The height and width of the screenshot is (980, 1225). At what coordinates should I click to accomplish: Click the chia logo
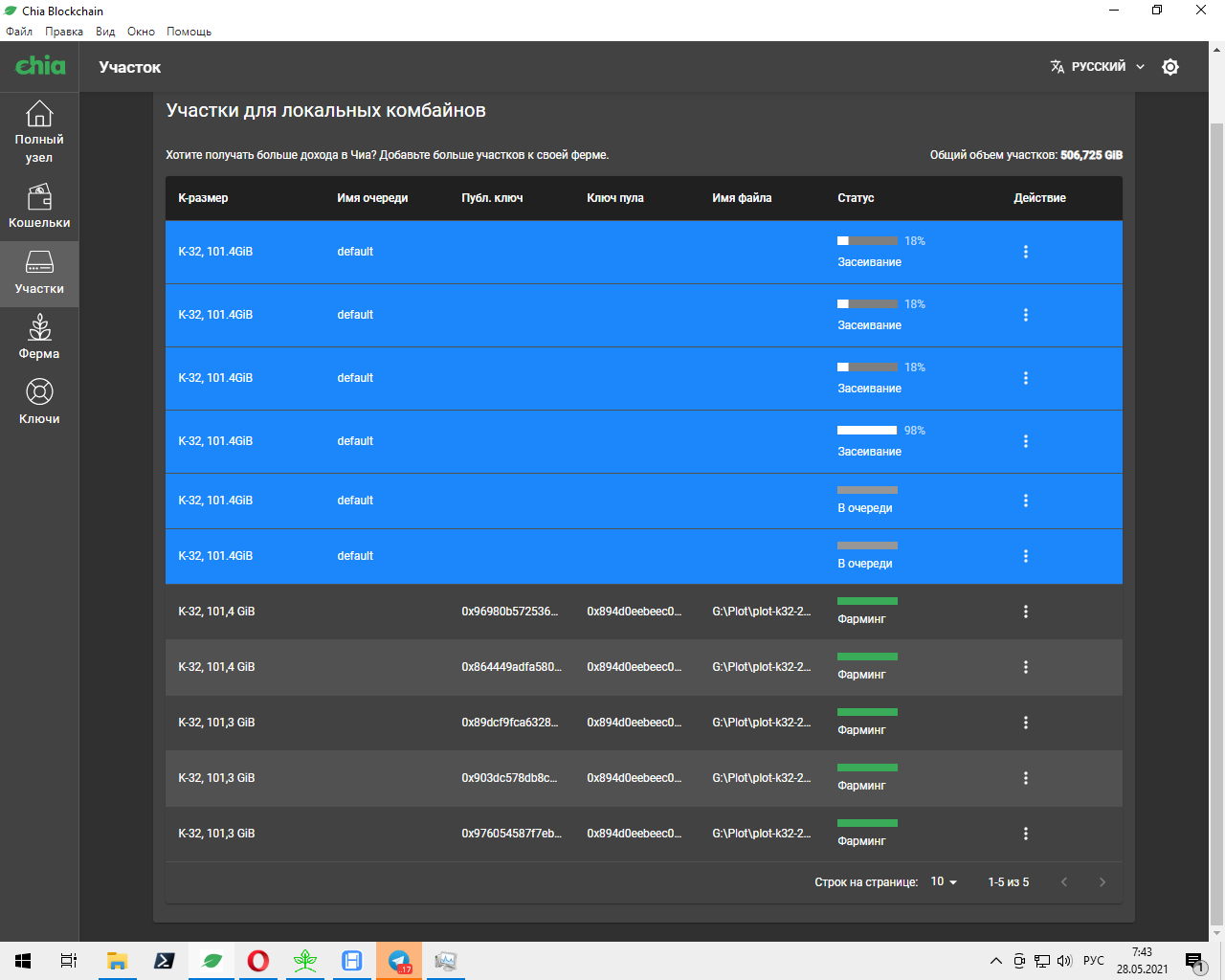coord(40,65)
